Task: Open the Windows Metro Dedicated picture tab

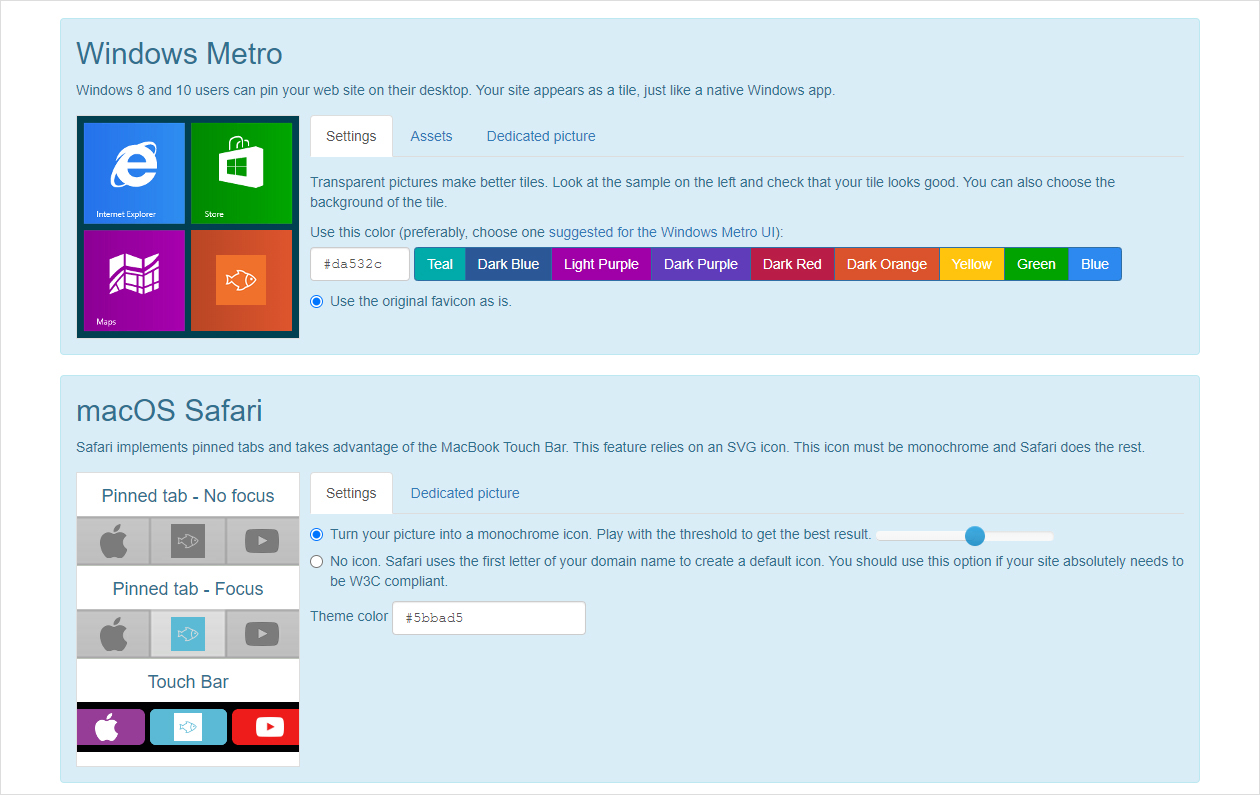Action: [541, 136]
